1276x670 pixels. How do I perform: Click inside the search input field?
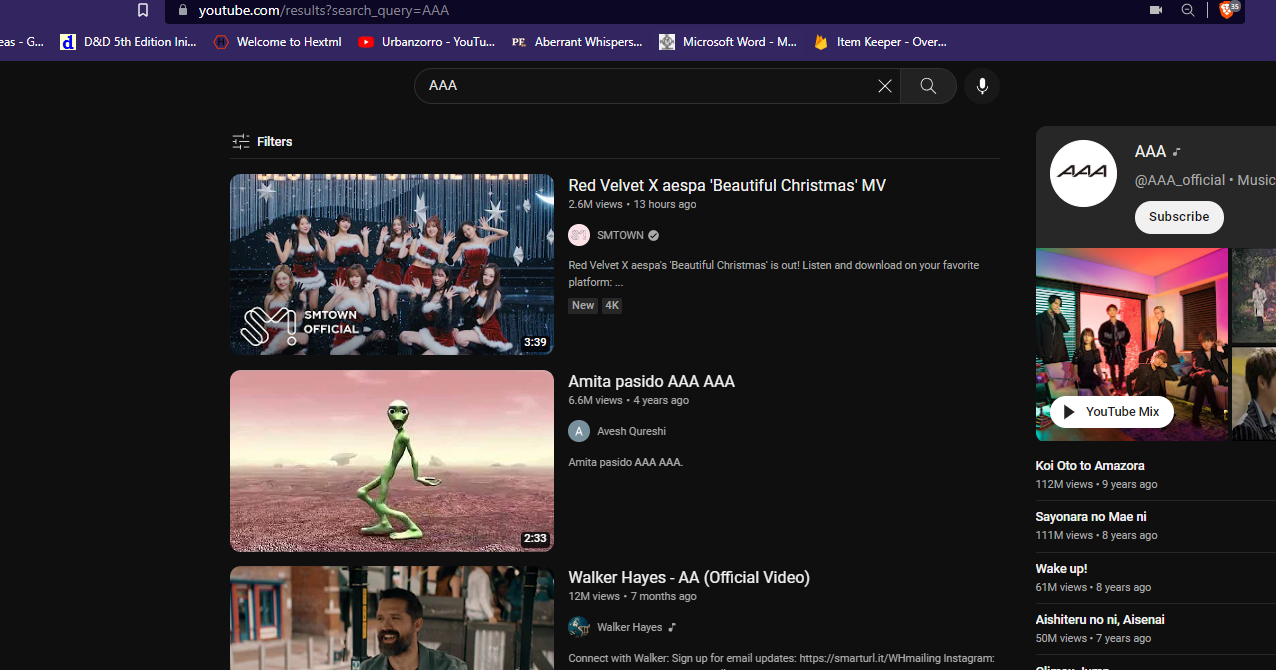click(x=650, y=86)
